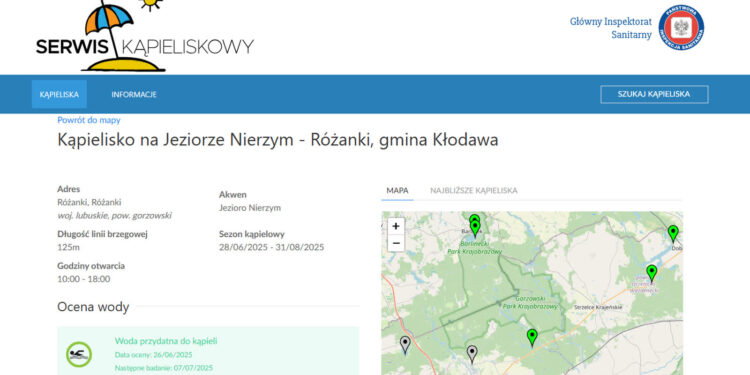The image size is (750, 375).
Task: Zoom out the map with the minus button
Action: (396, 243)
